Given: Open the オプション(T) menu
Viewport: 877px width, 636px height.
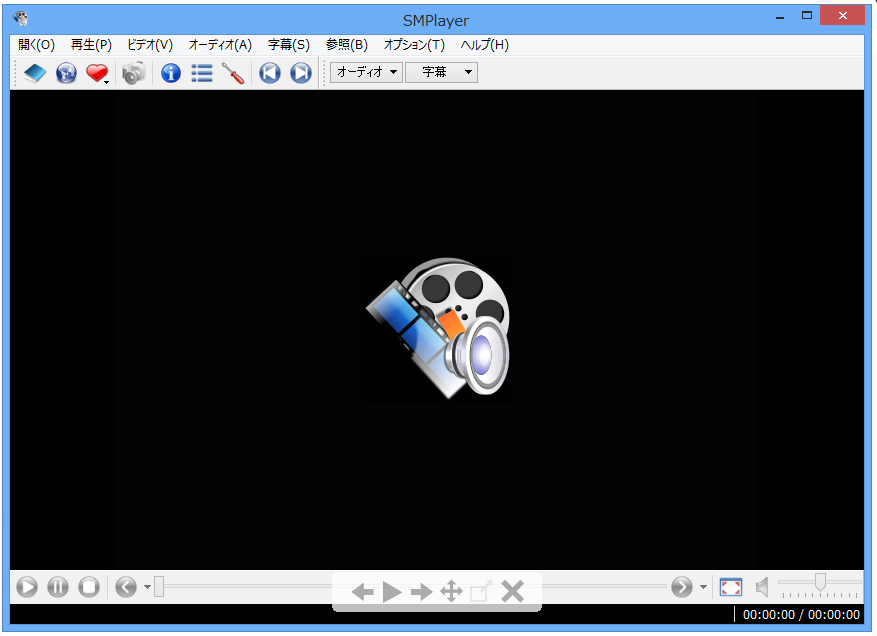Looking at the screenshot, I should [414, 45].
